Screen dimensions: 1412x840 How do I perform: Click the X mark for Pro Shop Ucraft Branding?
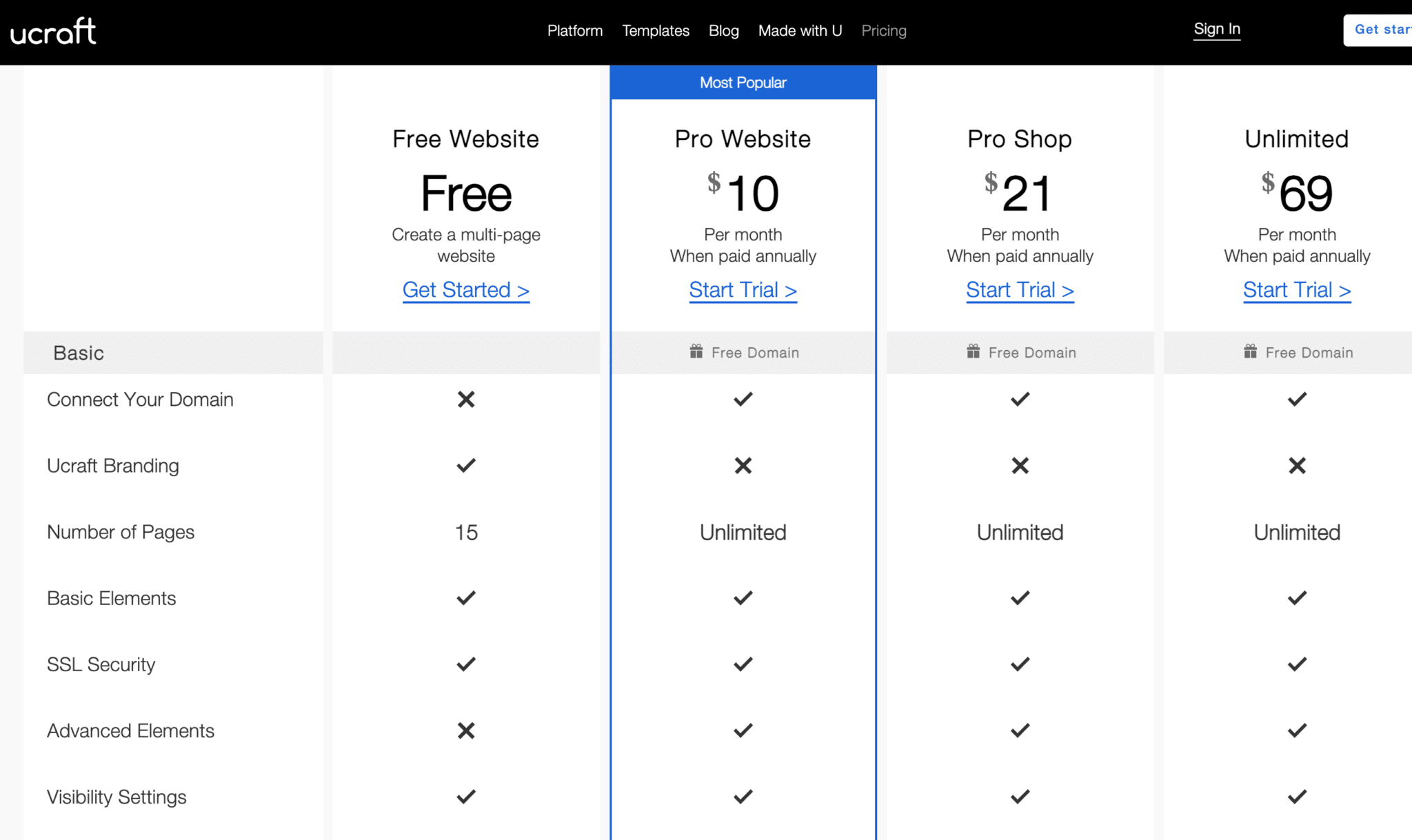(1020, 466)
